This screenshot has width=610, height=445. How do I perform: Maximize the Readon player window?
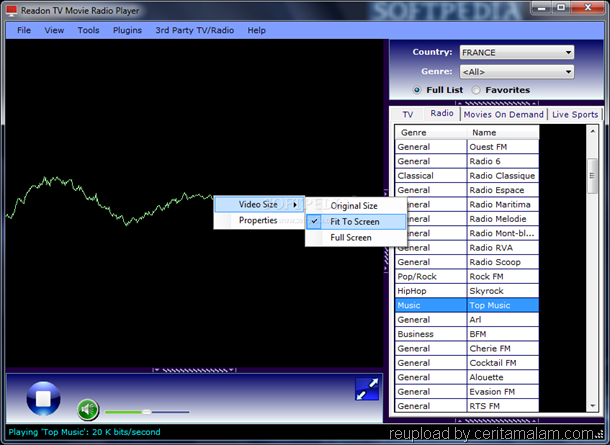[x=561, y=8]
